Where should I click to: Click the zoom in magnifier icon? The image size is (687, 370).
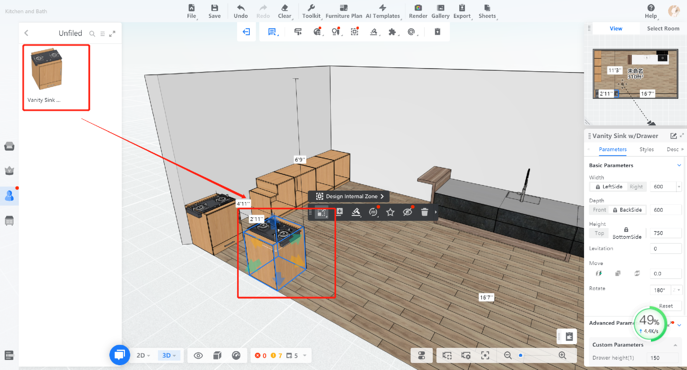coord(563,356)
